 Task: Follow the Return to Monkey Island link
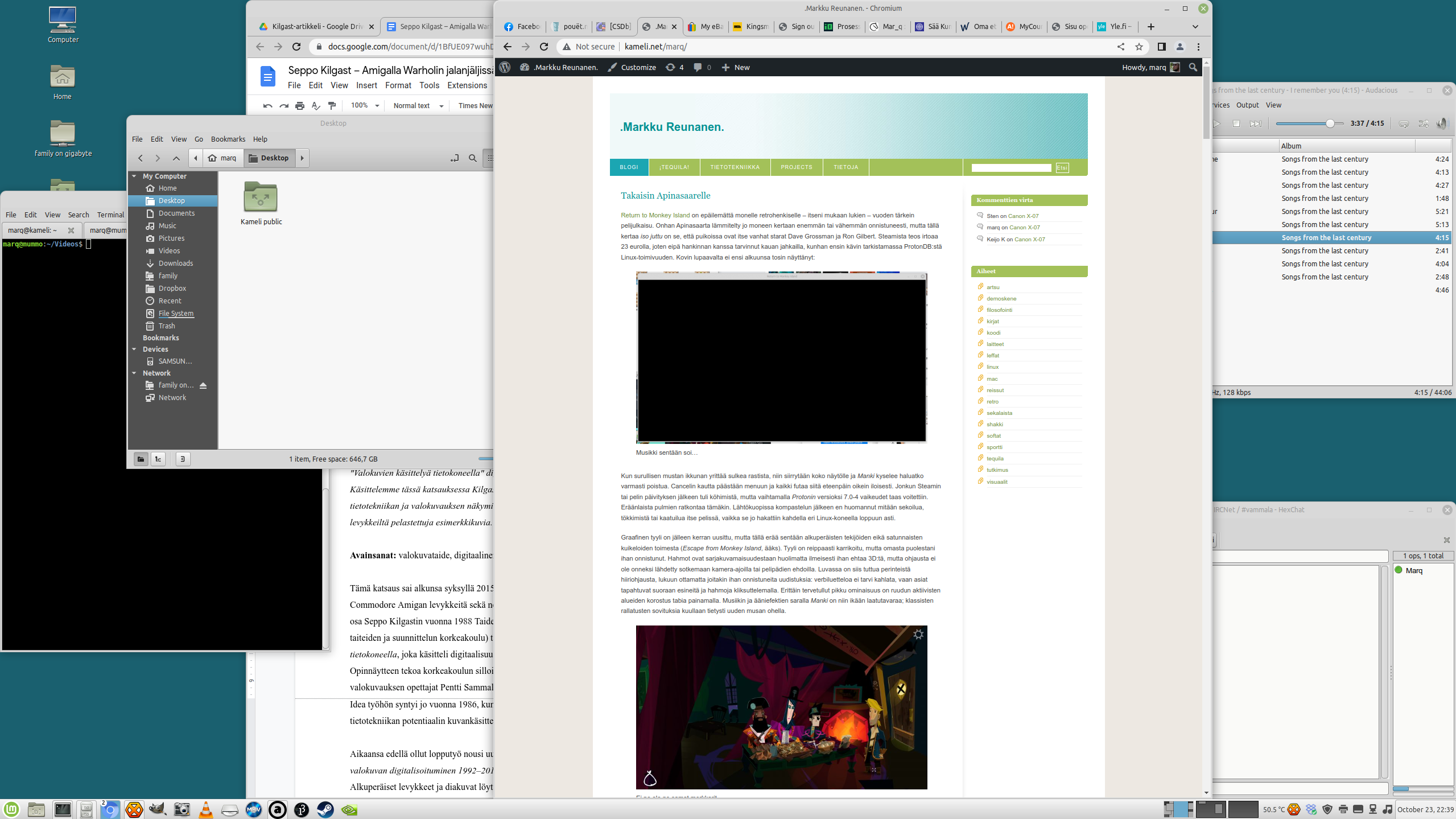pyautogui.click(x=655, y=215)
